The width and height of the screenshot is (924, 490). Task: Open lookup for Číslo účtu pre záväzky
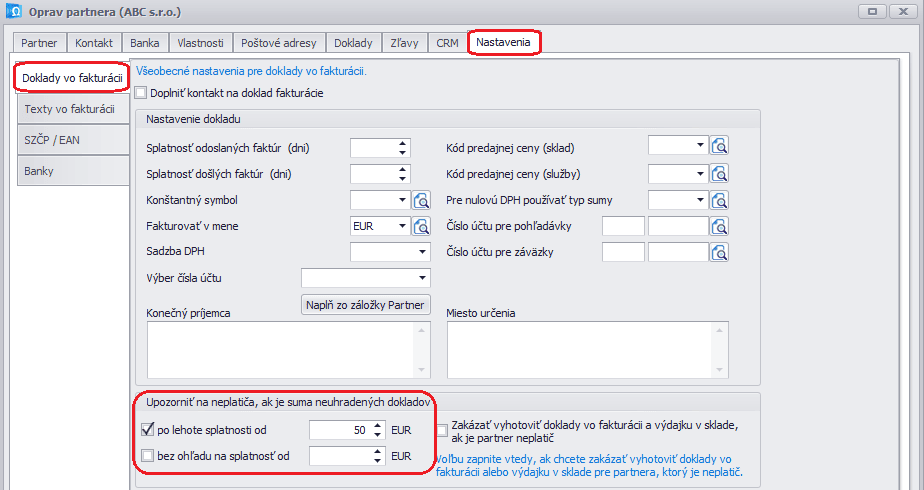point(718,252)
